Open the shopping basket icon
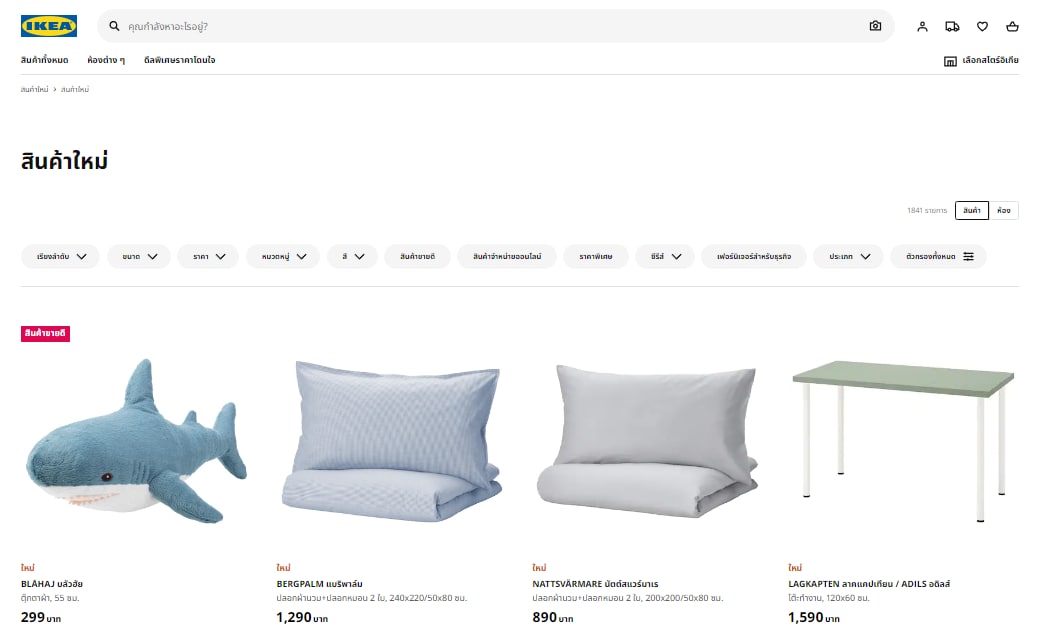1043x635 pixels. pos(1012,27)
